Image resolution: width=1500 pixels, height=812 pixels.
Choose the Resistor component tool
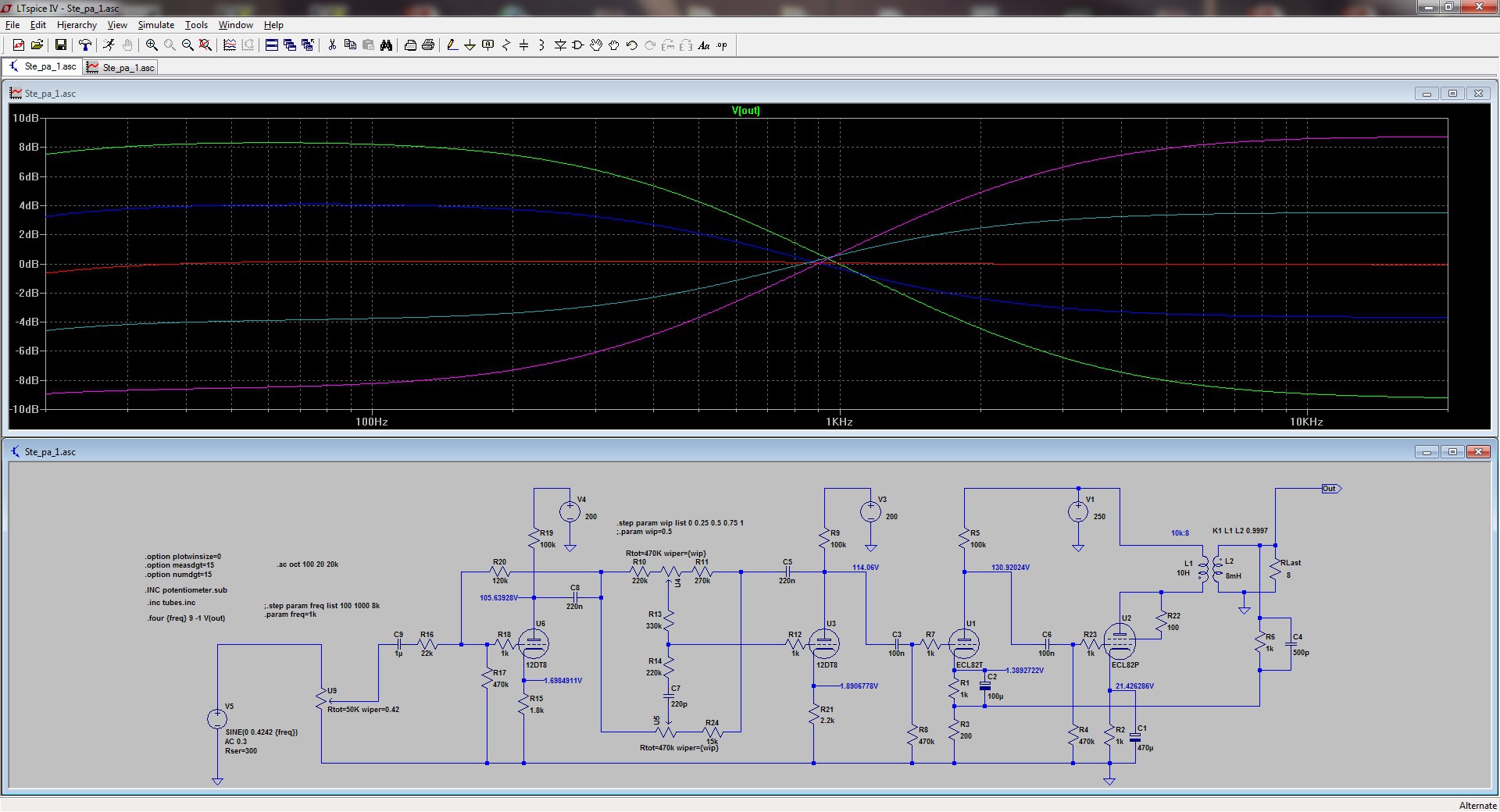pos(505,45)
